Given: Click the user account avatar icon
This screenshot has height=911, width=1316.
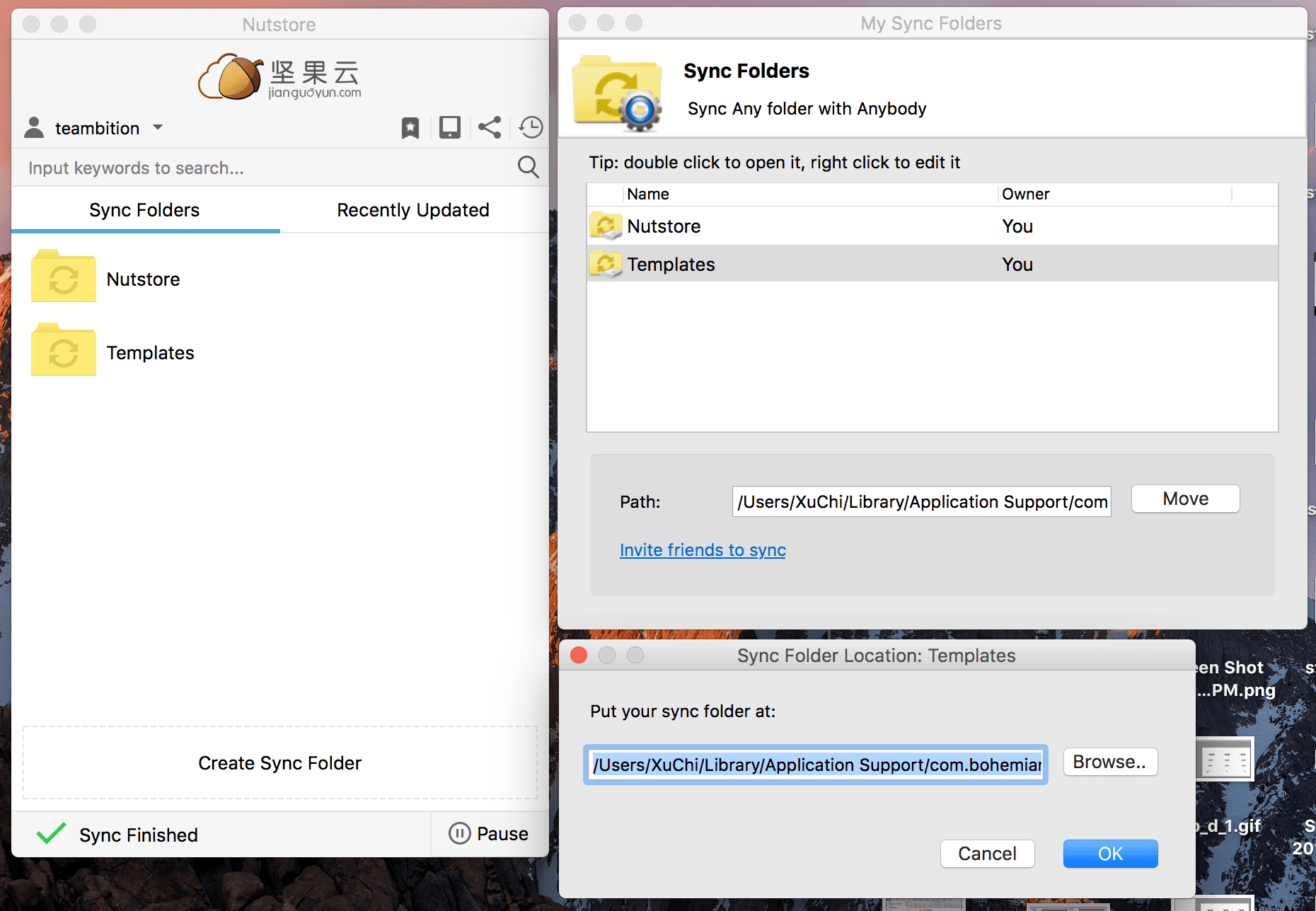Looking at the screenshot, I should coord(34,127).
